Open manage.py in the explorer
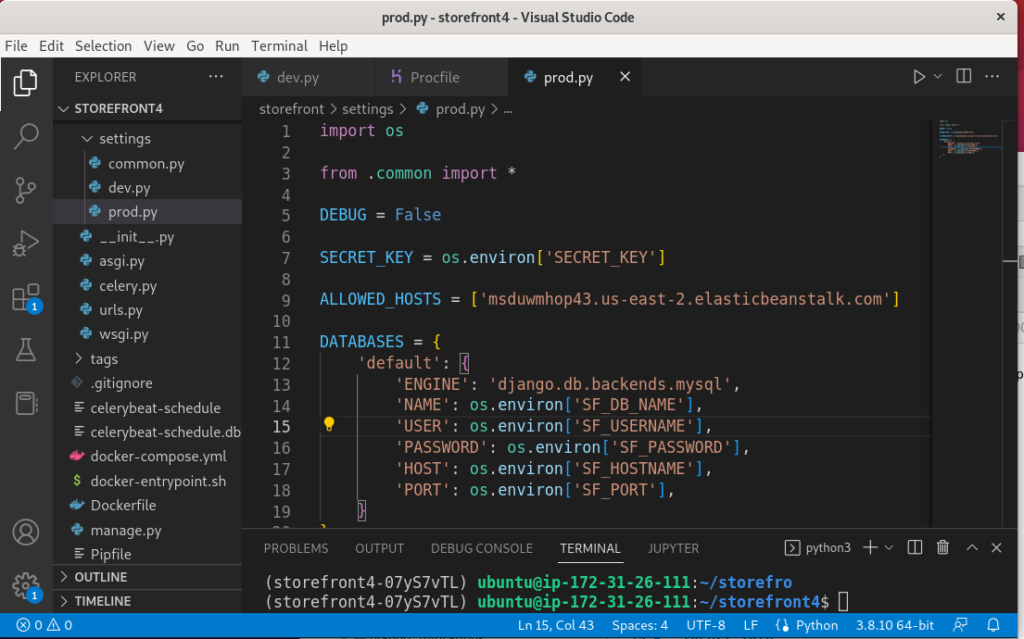 125,530
